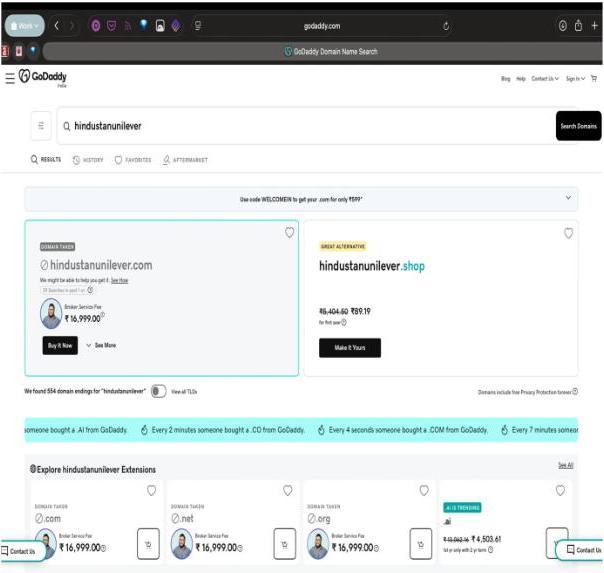Open the Sign In dropdown

click(575, 79)
